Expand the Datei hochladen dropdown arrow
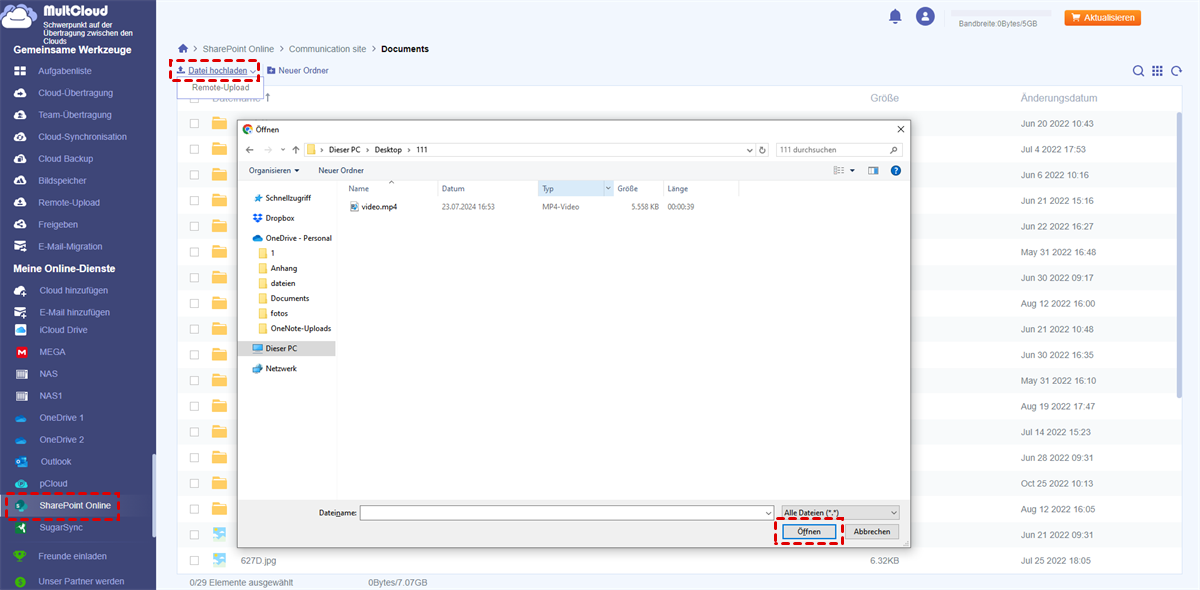Screen dimensions: 1200x590 tap(254, 71)
